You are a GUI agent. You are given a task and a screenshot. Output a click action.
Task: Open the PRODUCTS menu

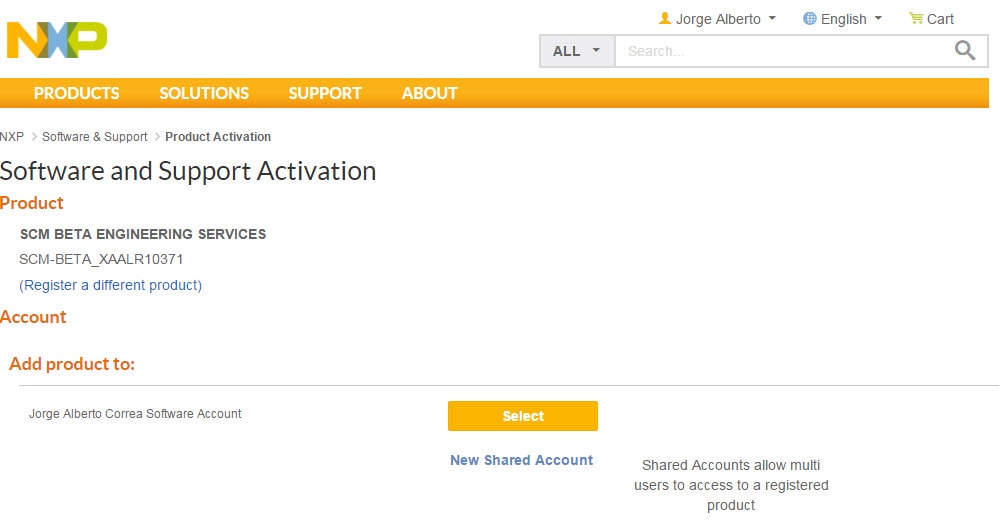[76, 93]
